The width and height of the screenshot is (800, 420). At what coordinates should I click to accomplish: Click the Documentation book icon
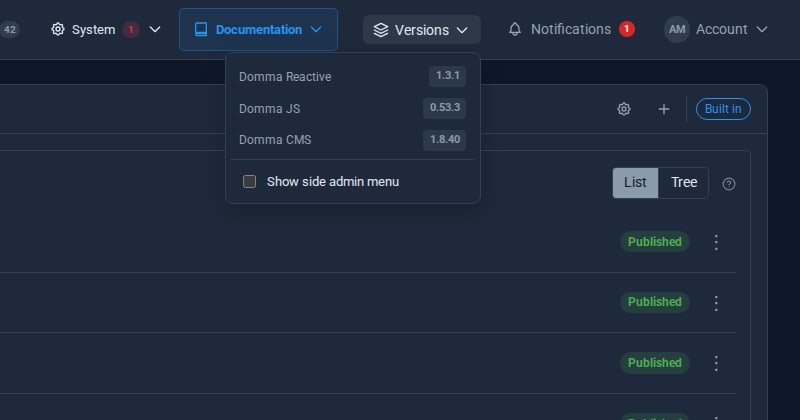coord(201,30)
